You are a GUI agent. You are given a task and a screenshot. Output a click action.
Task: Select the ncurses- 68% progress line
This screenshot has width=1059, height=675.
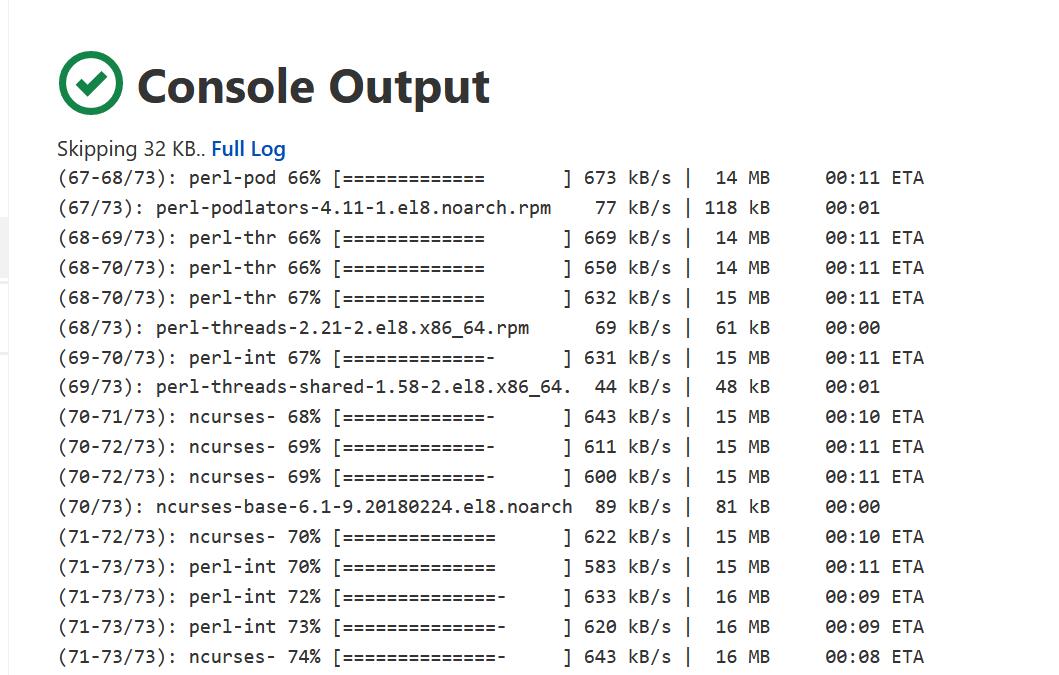click(491, 416)
